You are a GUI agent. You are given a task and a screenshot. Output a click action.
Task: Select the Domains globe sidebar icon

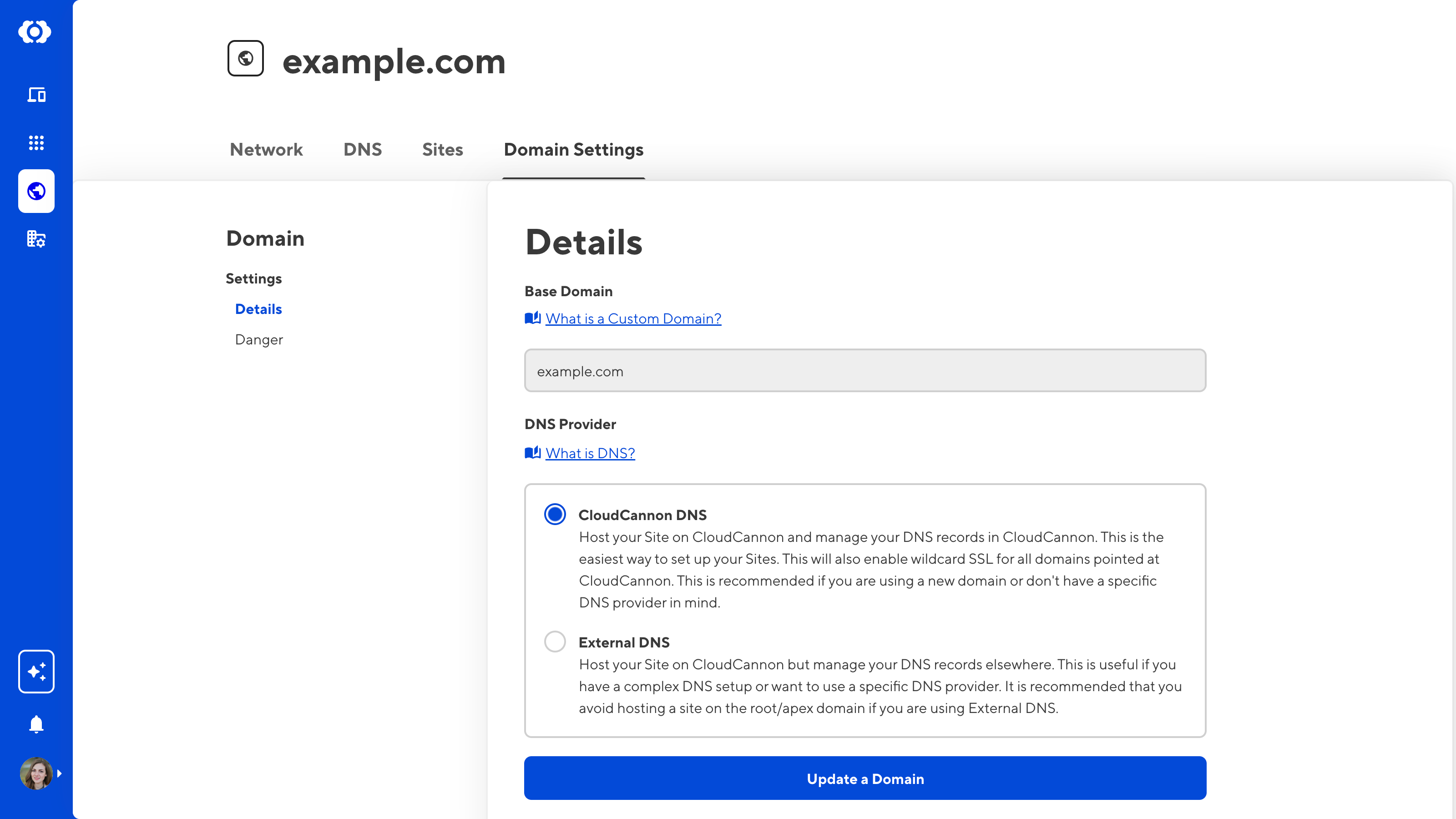coord(36,191)
